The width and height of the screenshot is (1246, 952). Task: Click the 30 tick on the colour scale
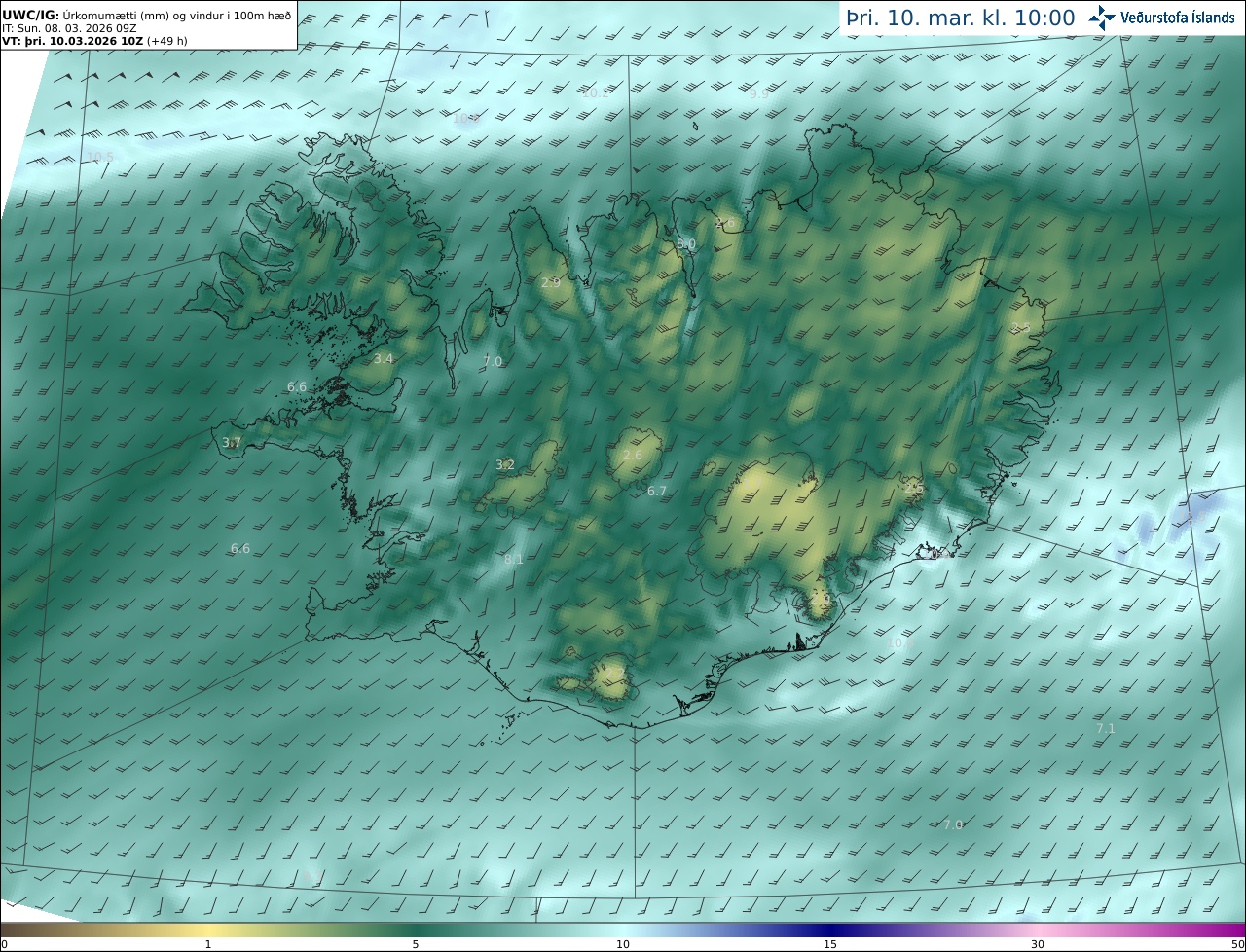tap(1038, 944)
